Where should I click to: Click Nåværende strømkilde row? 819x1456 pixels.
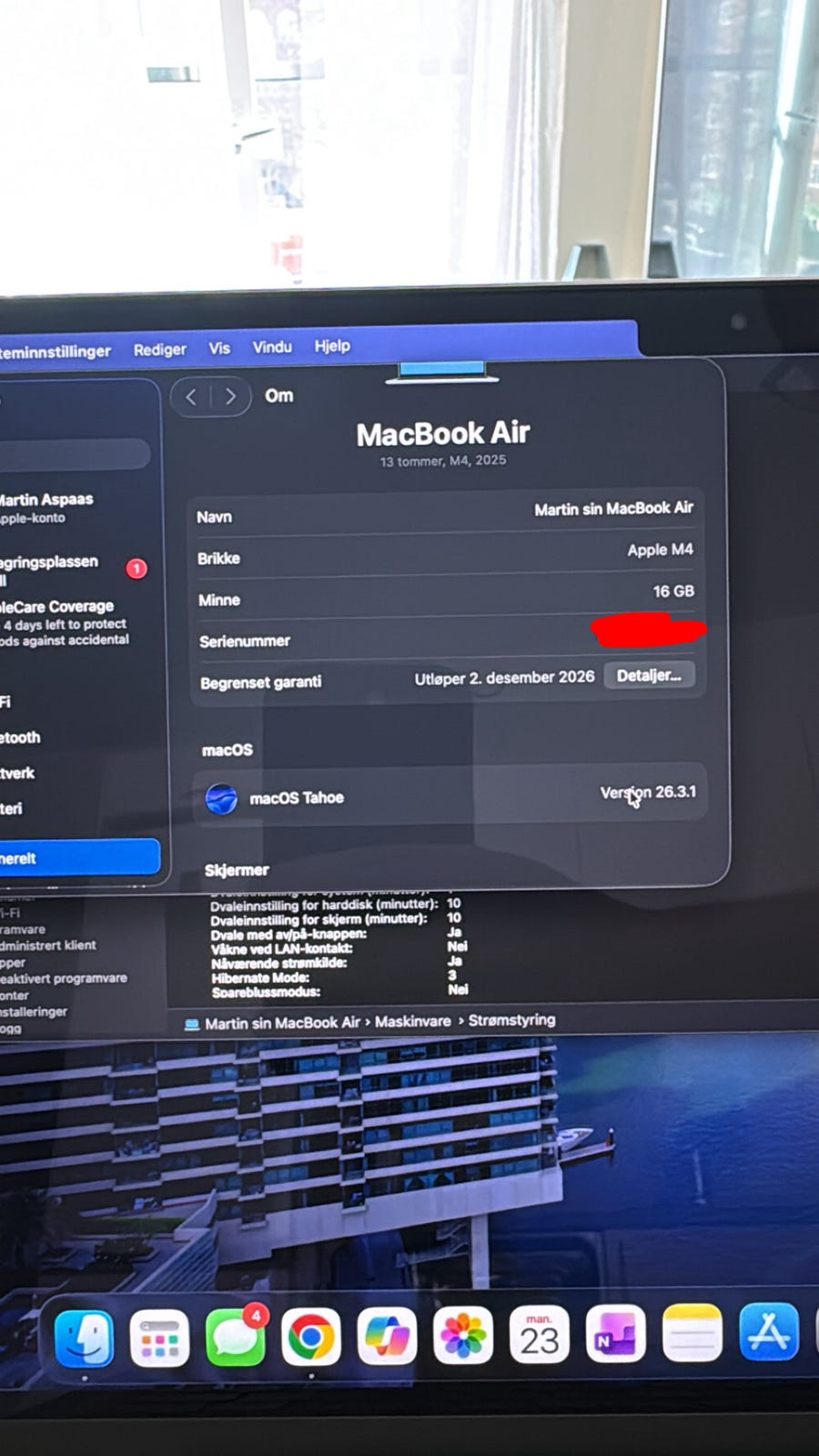point(337,963)
